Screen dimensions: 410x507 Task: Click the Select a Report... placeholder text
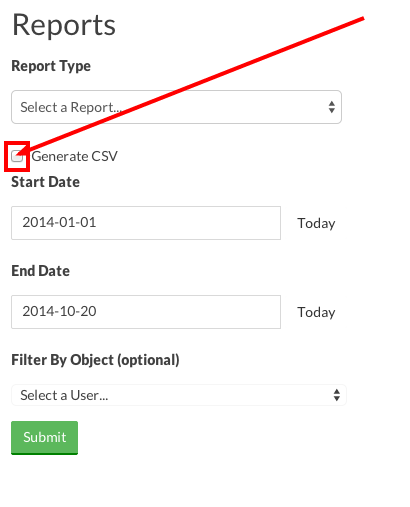tap(71, 107)
